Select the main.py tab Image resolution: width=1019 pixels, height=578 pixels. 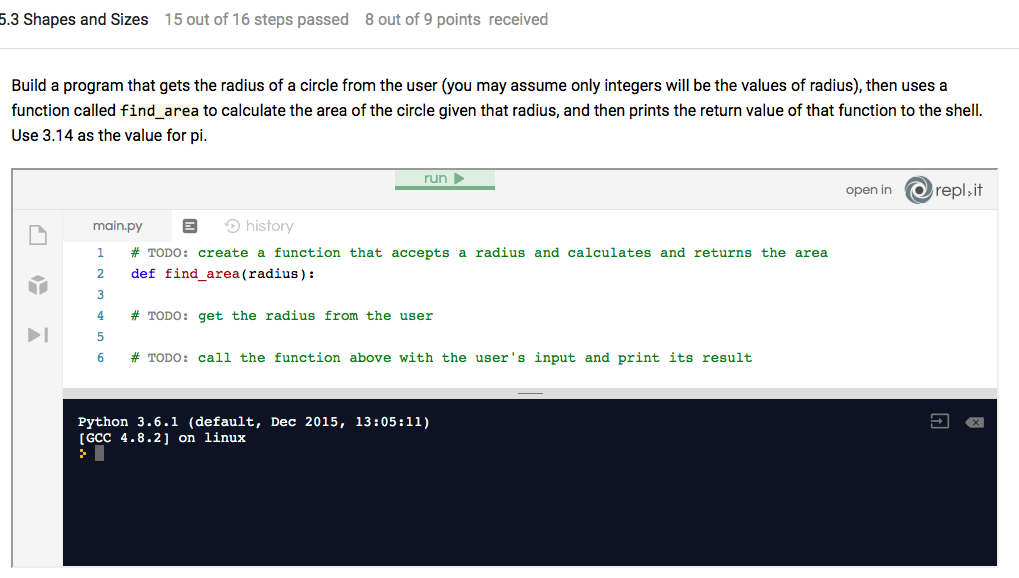(x=116, y=225)
